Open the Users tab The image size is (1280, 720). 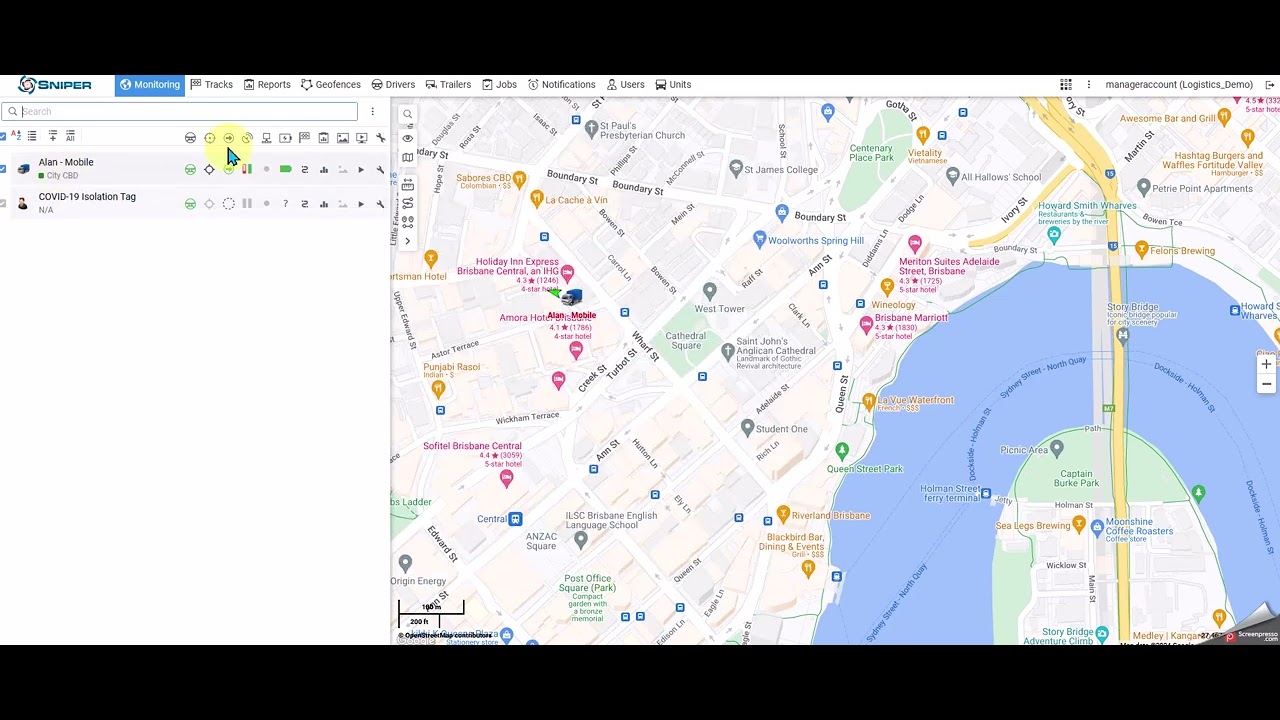pyautogui.click(x=625, y=85)
